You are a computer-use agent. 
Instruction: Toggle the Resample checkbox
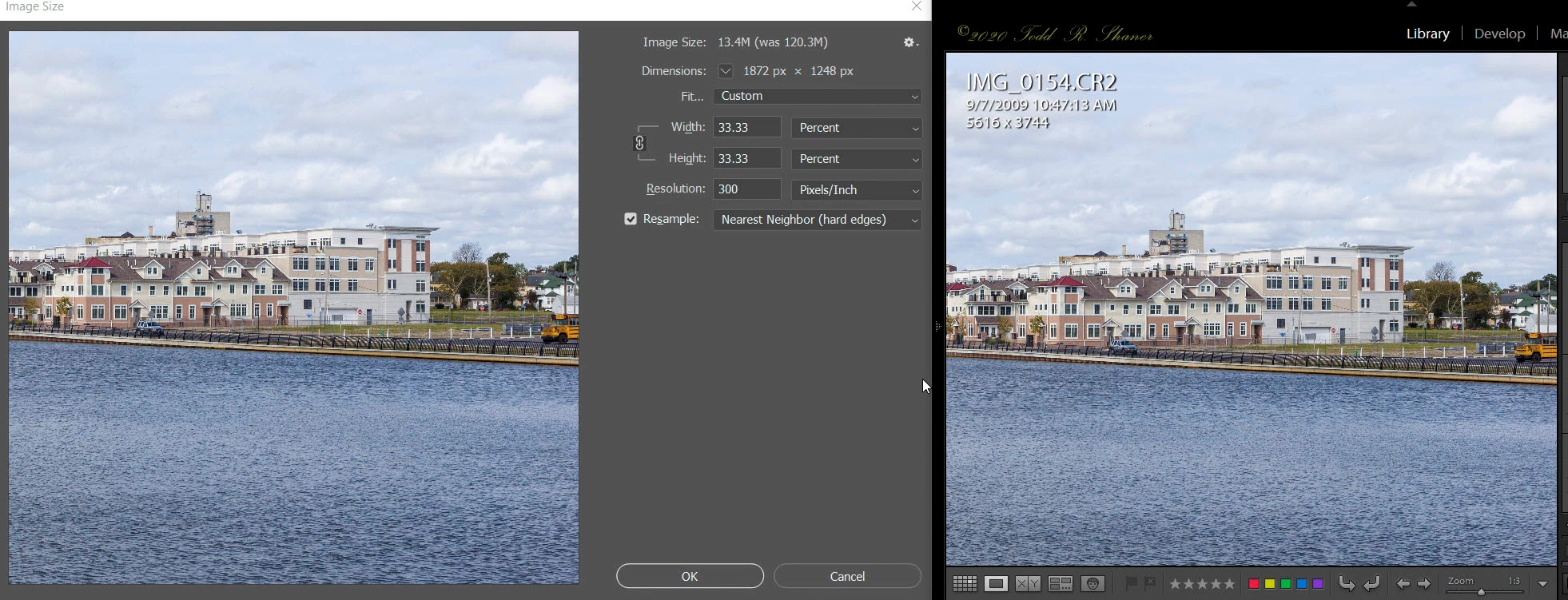pos(631,219)
